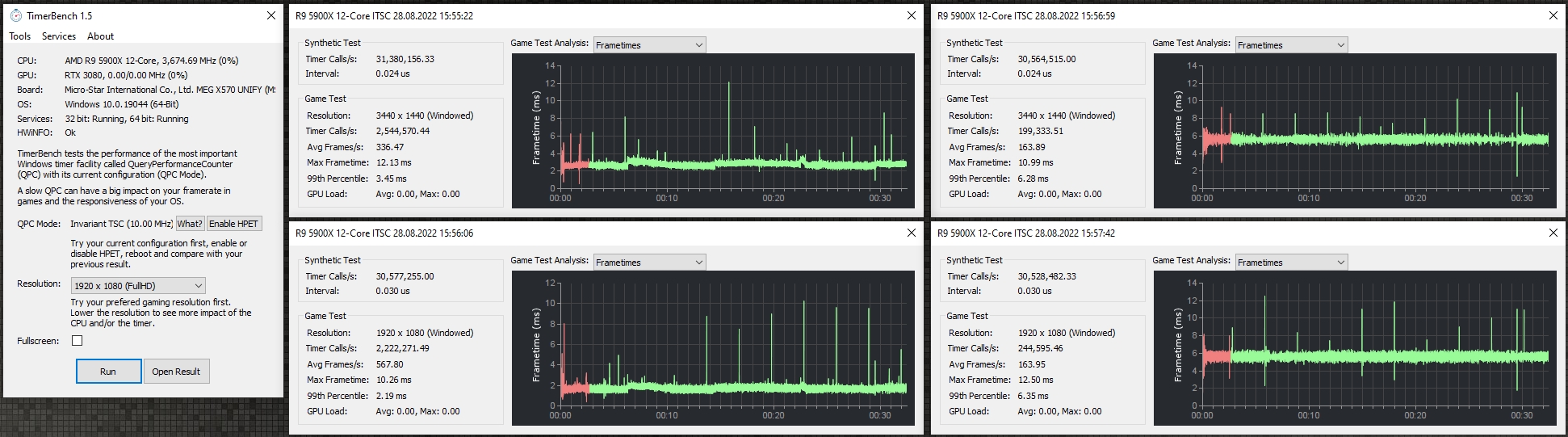This screenshot has width=1568, height=437.
Task: Select game Timer Calls/s value 244,595.46
Action: (x=1041, y=348)
